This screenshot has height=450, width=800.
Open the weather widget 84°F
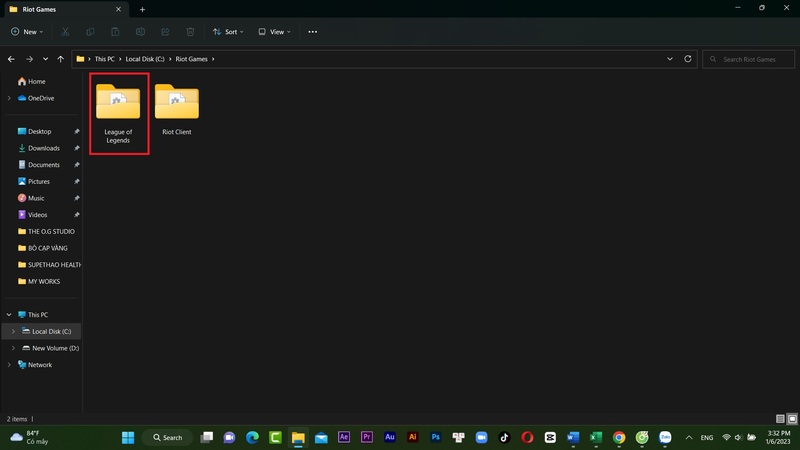[30, 437]
